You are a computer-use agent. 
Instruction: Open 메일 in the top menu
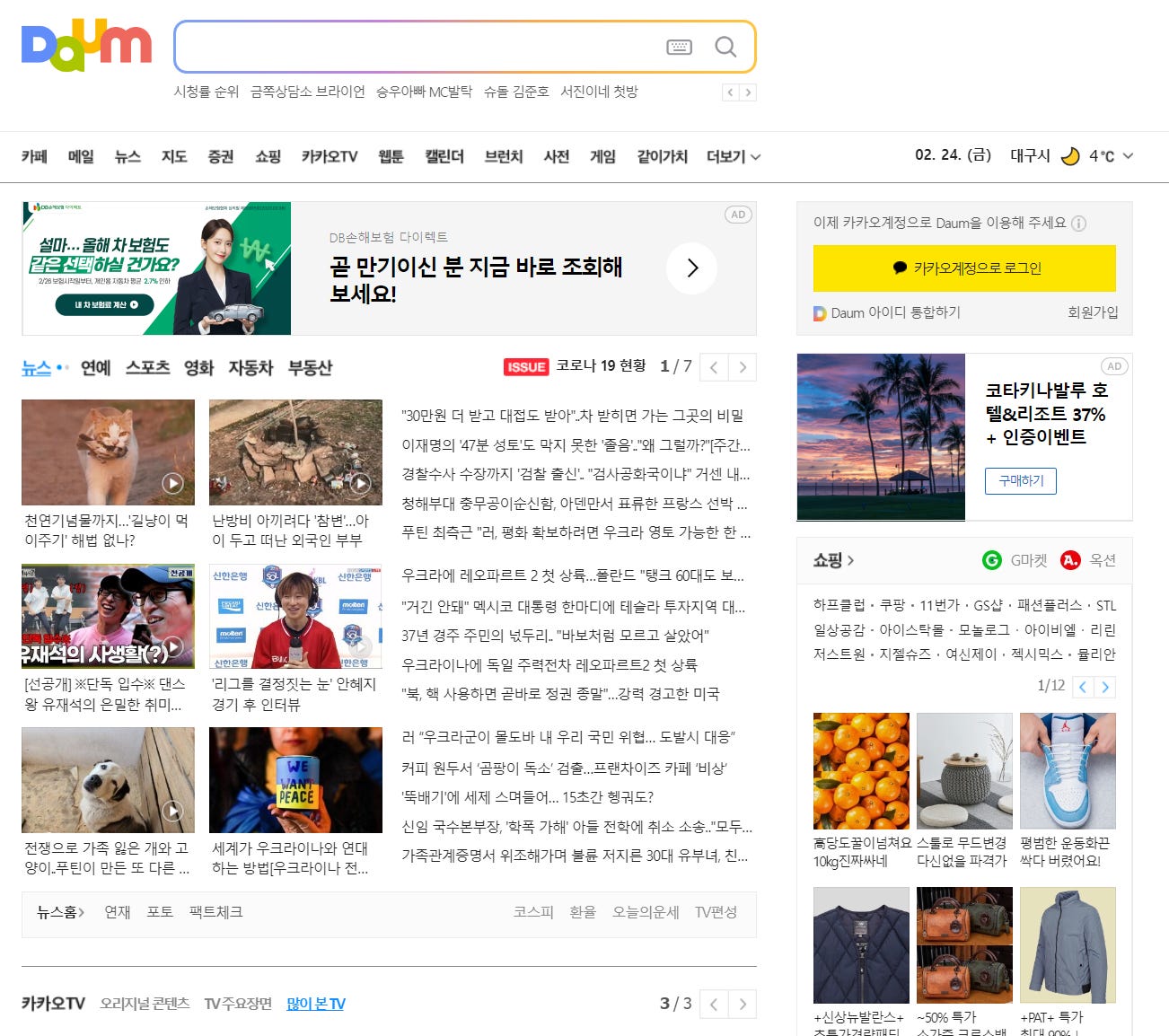click(x=81, y=156)
